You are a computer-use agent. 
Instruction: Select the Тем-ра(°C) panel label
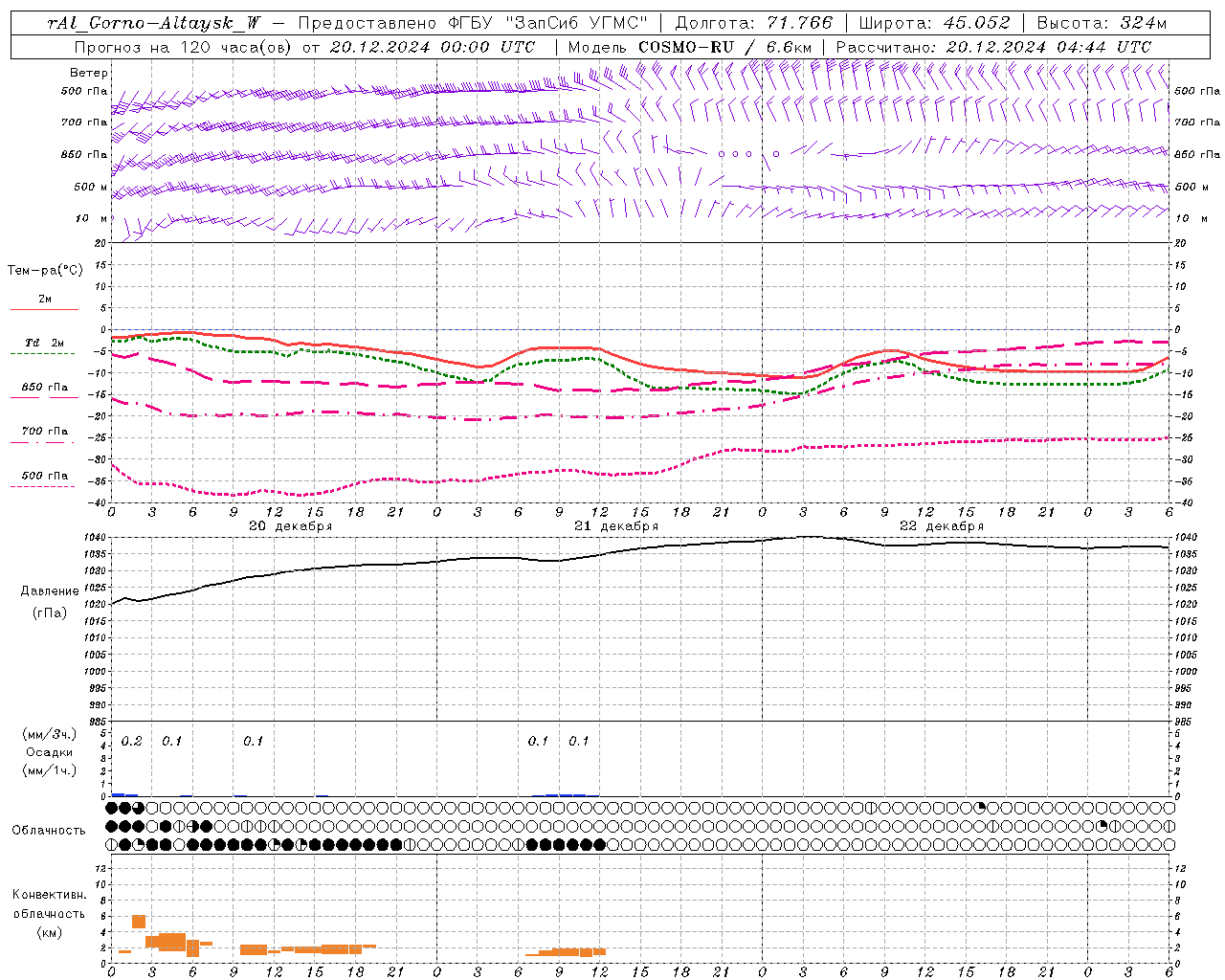[45, 271]
